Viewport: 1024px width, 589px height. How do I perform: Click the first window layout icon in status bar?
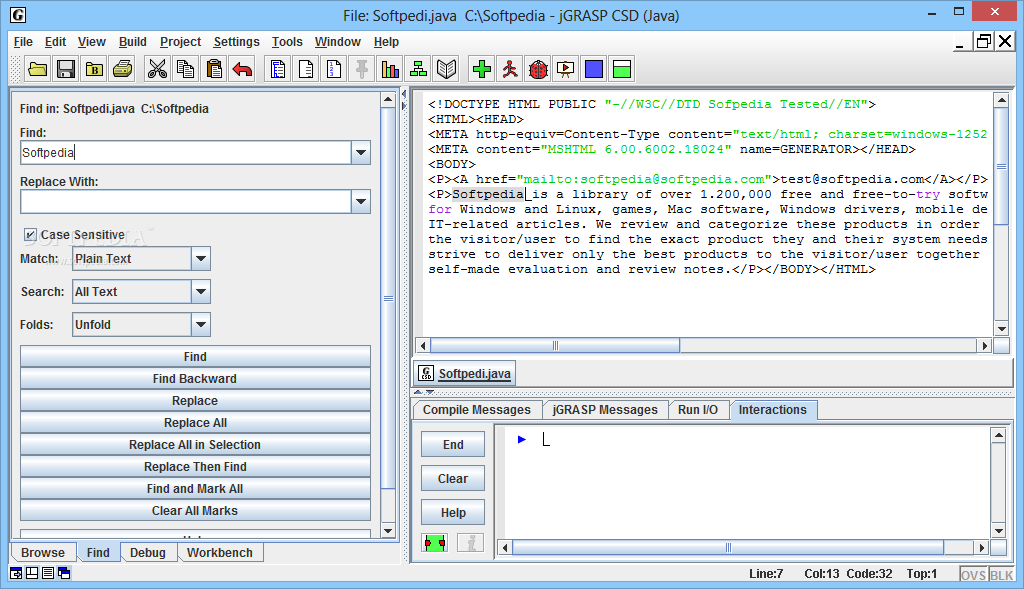pos(16,573)
